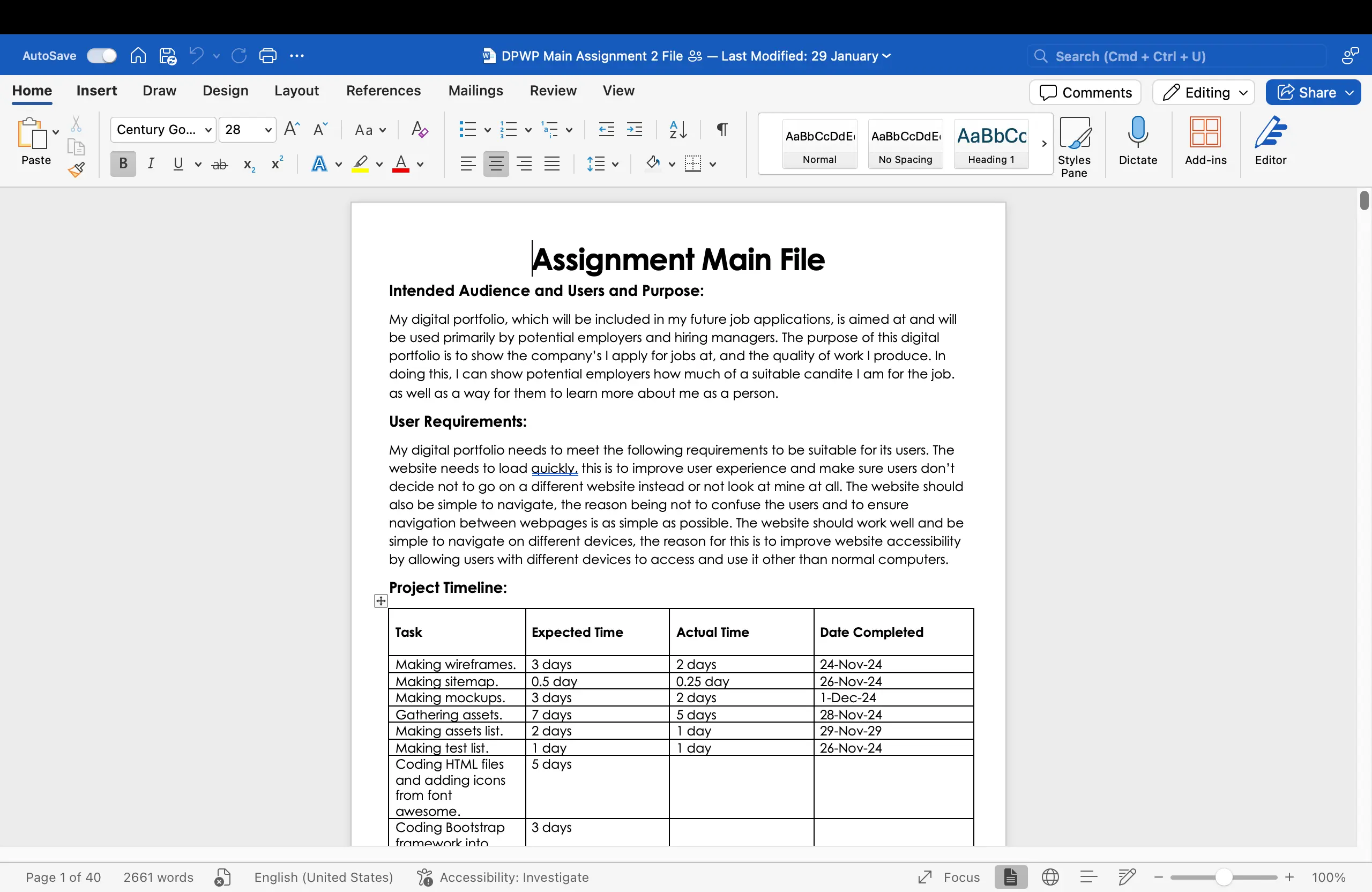Show paragraph formatting marks

(x=721, y=130)
